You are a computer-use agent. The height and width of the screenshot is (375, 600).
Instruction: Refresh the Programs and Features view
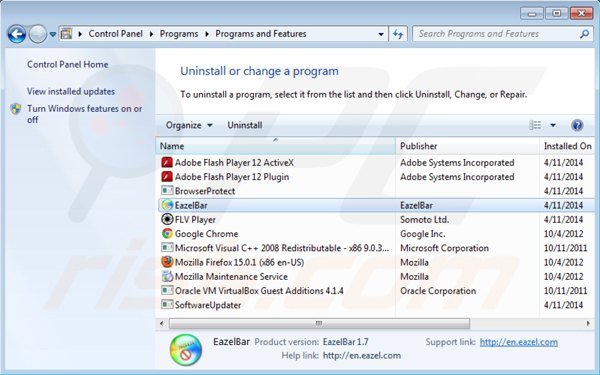tap(398, 34)
